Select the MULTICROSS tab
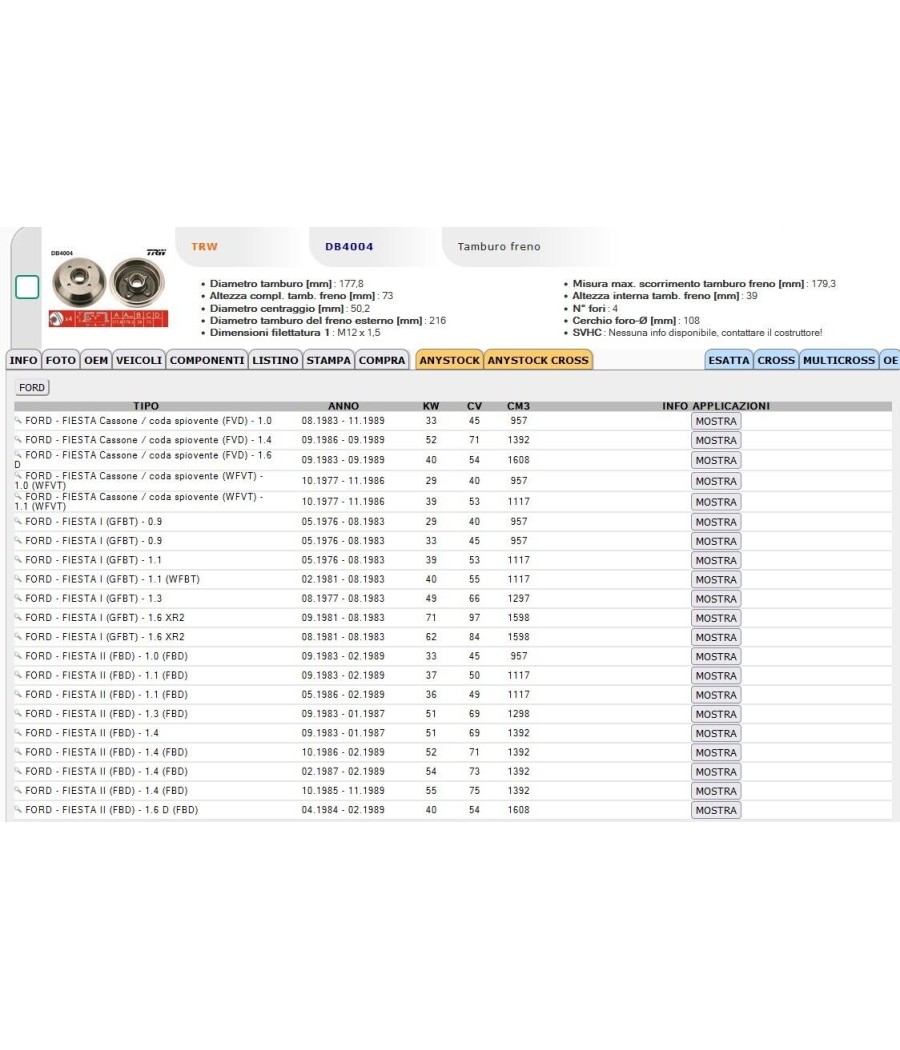 (838, 360)
